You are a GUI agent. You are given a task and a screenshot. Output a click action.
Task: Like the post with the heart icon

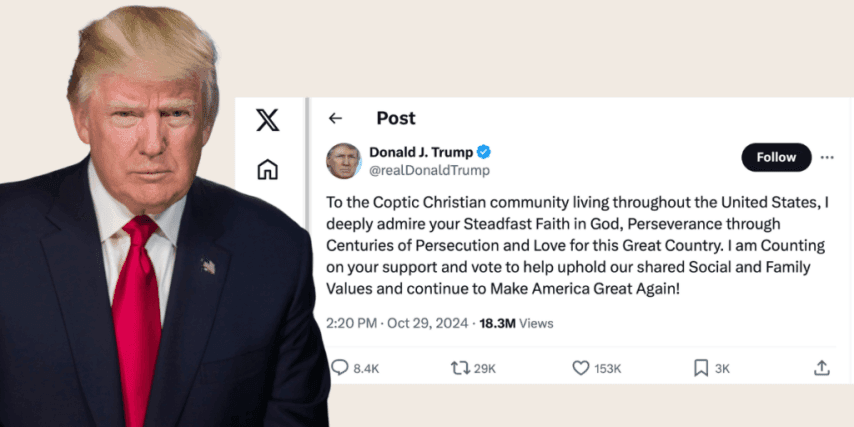[x=580, y=368]
